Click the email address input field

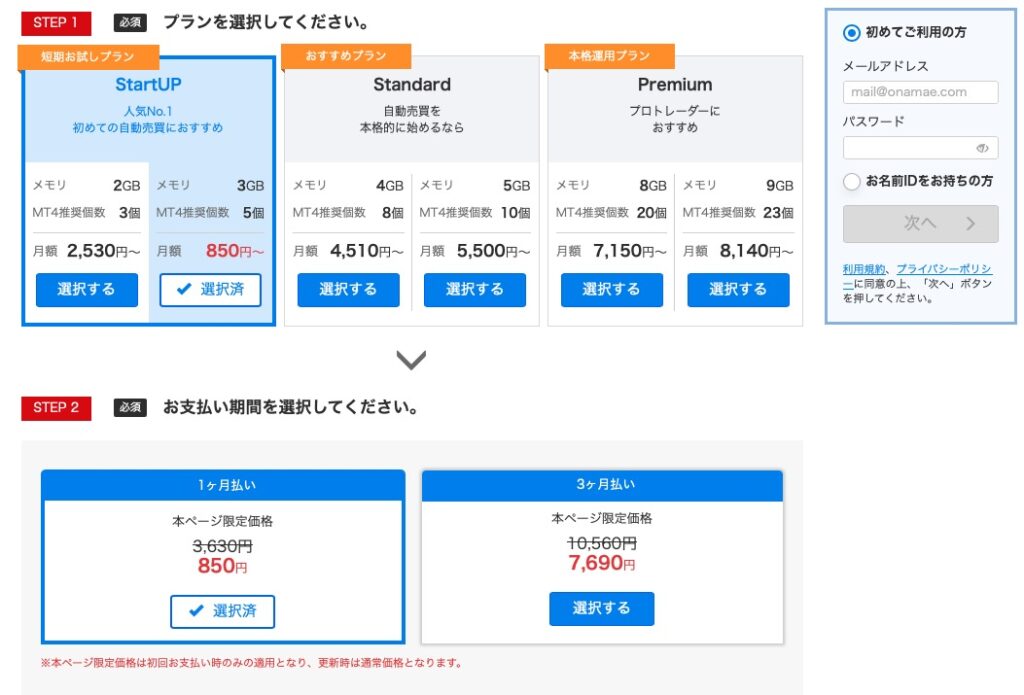pos(920,92)
